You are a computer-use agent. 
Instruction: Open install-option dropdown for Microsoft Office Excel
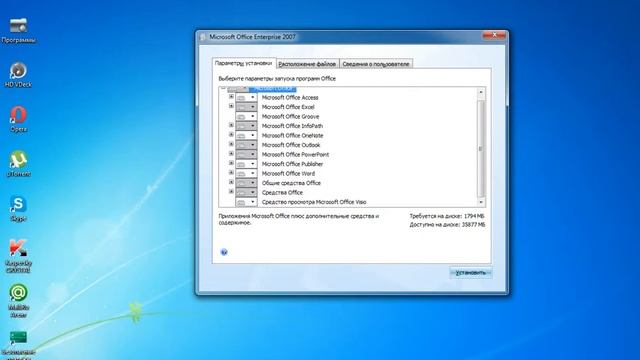click(246, 107)
